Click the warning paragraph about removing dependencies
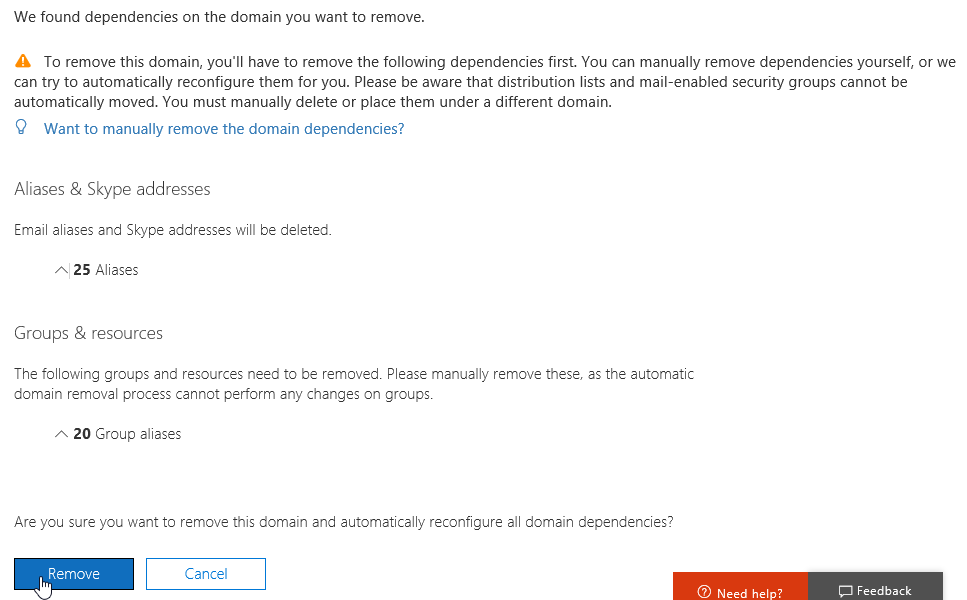This screenshot has height=600, width=967. [x=484, y=82]
